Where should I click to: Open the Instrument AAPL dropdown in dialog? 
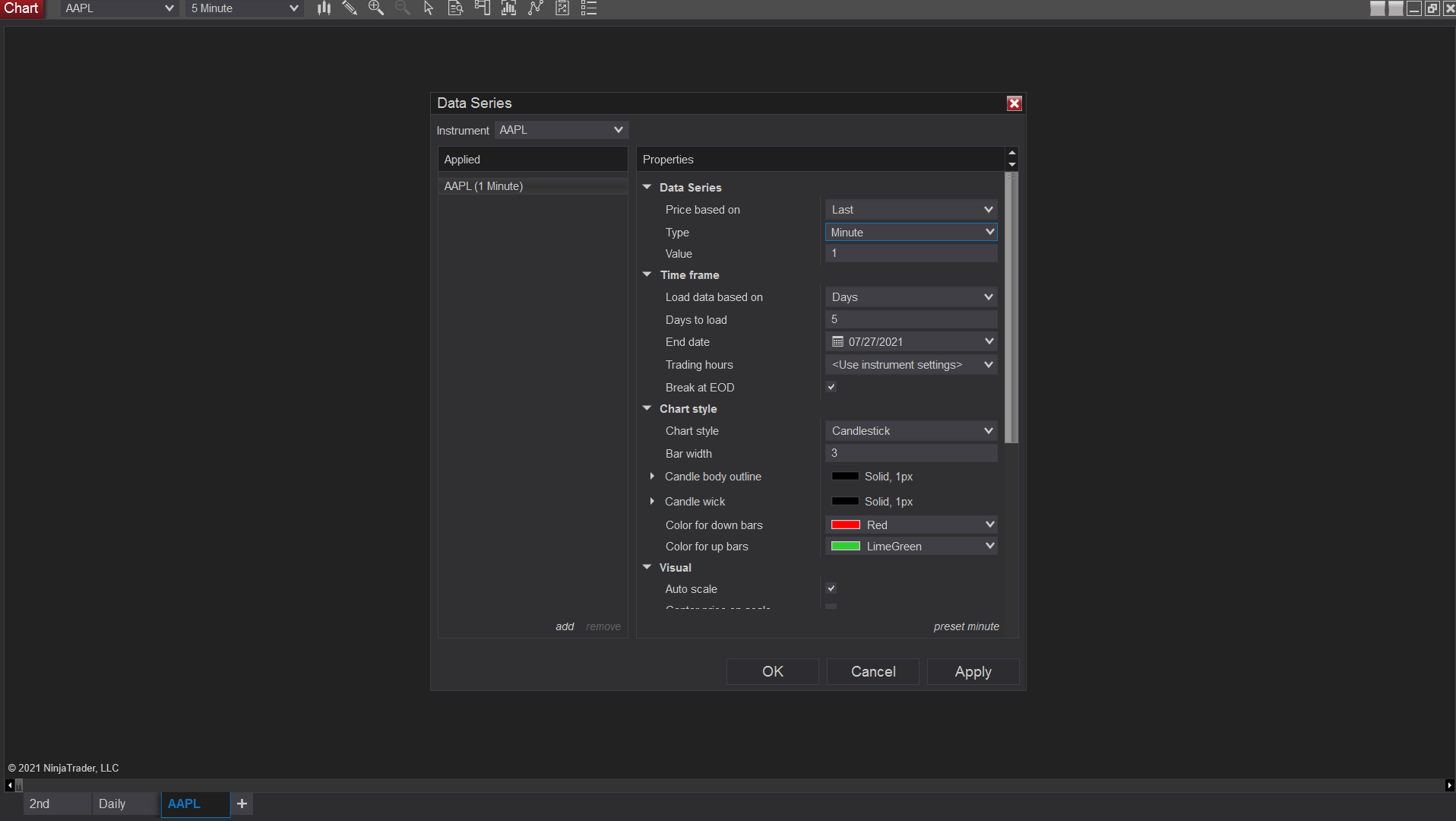[x=562, y=130]
